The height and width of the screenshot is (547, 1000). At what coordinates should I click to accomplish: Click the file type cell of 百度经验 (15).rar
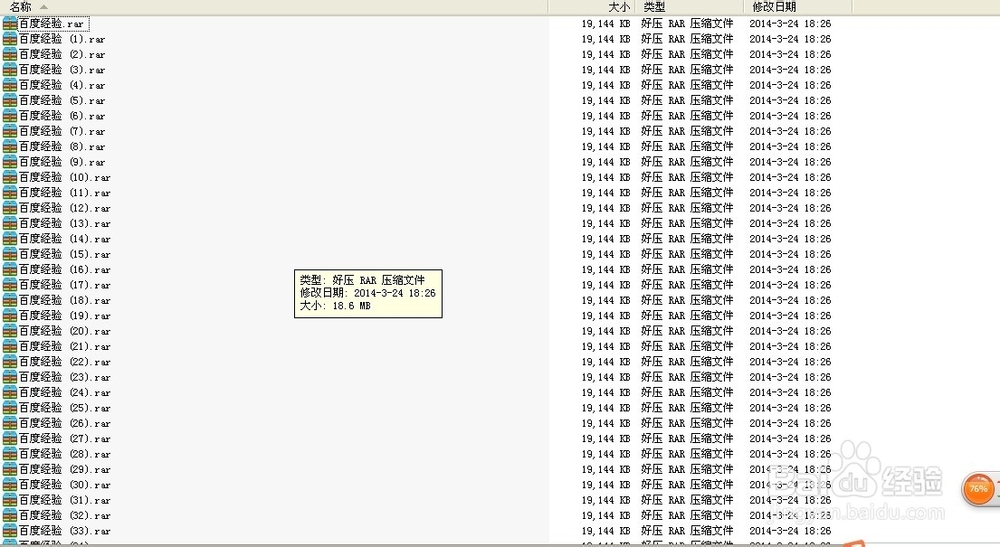point(688,254)
